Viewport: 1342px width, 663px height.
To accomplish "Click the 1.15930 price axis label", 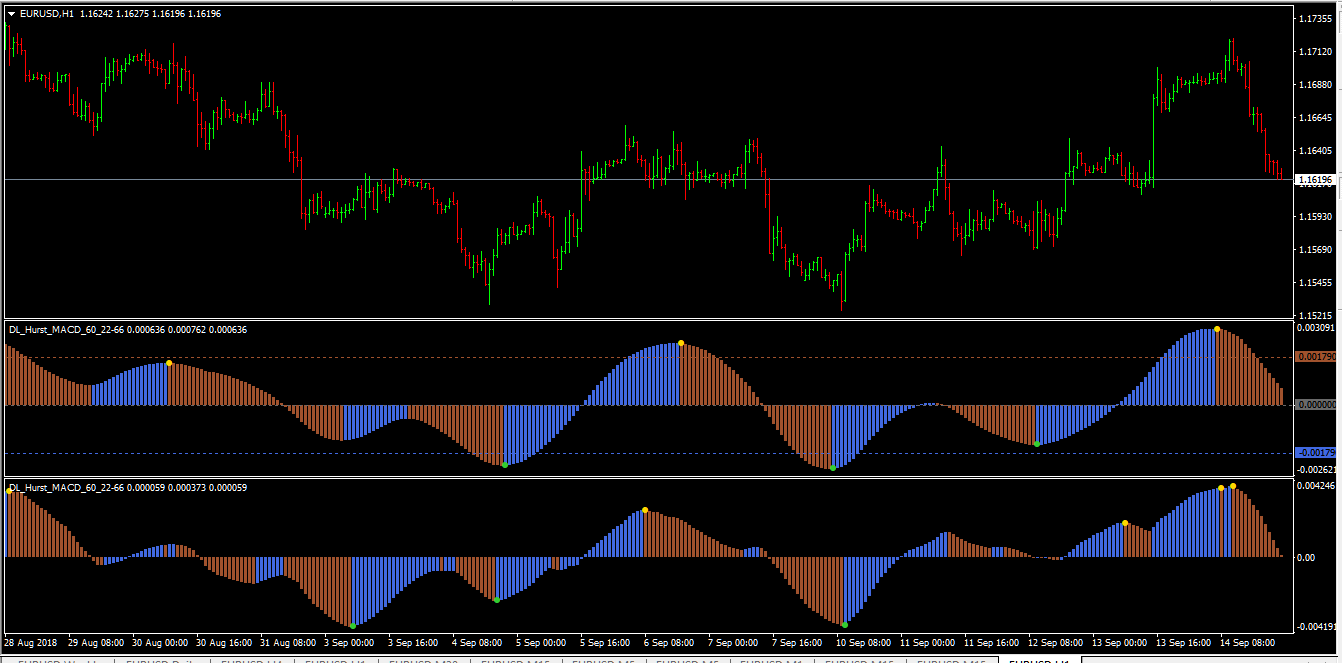I will coord(1316,217).
